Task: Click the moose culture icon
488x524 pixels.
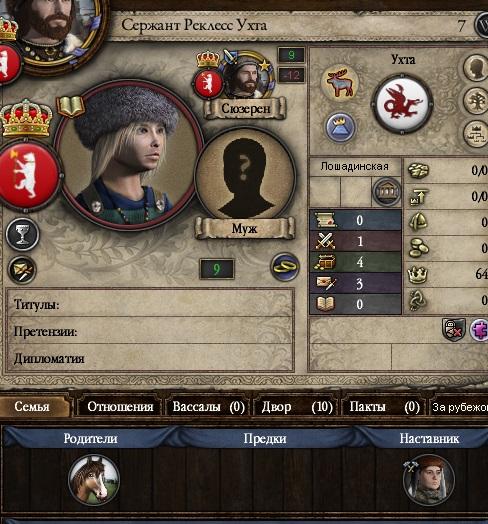Action: [x=340, y=82]
